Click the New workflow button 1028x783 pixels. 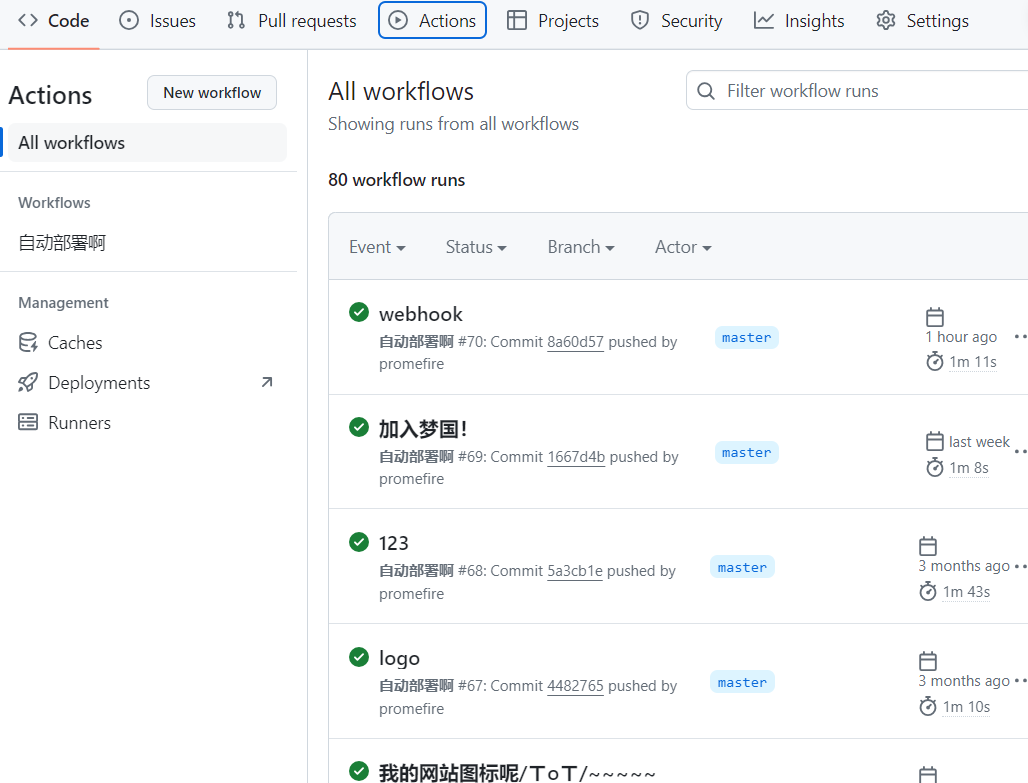pyautogui.click(x=212, y=92)
